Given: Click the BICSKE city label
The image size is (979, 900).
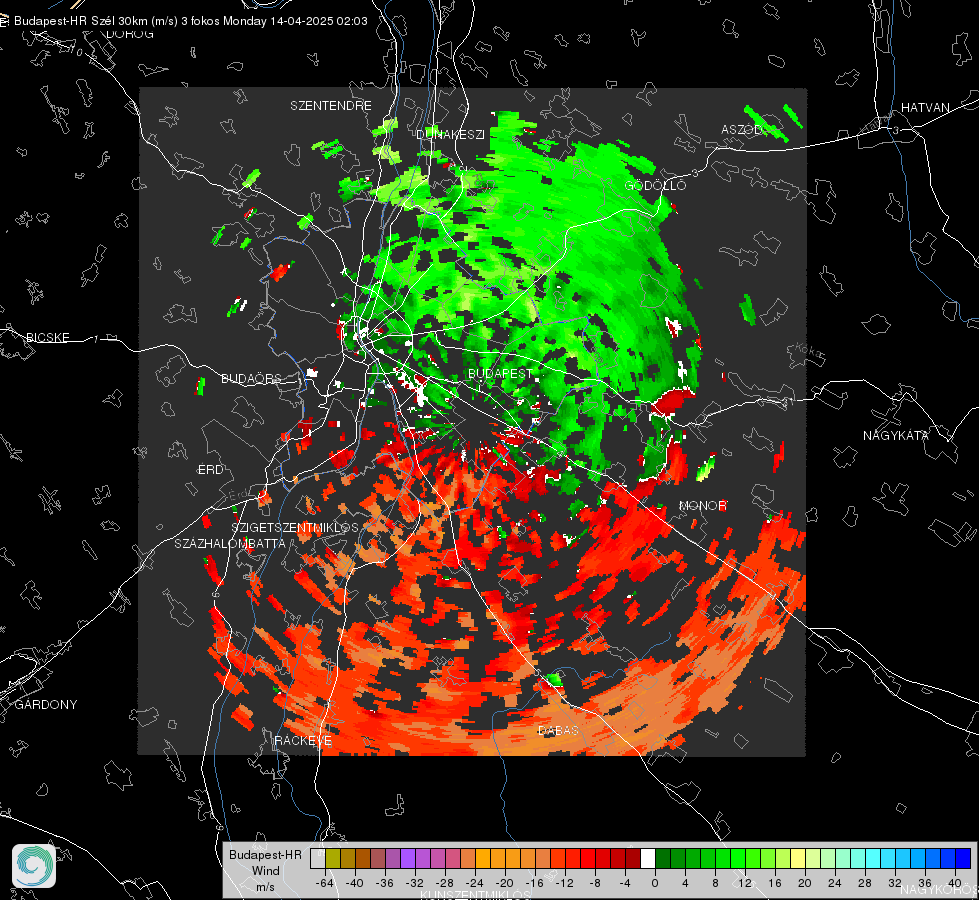Looking at the screenshot, I should [x=48, y=337].
